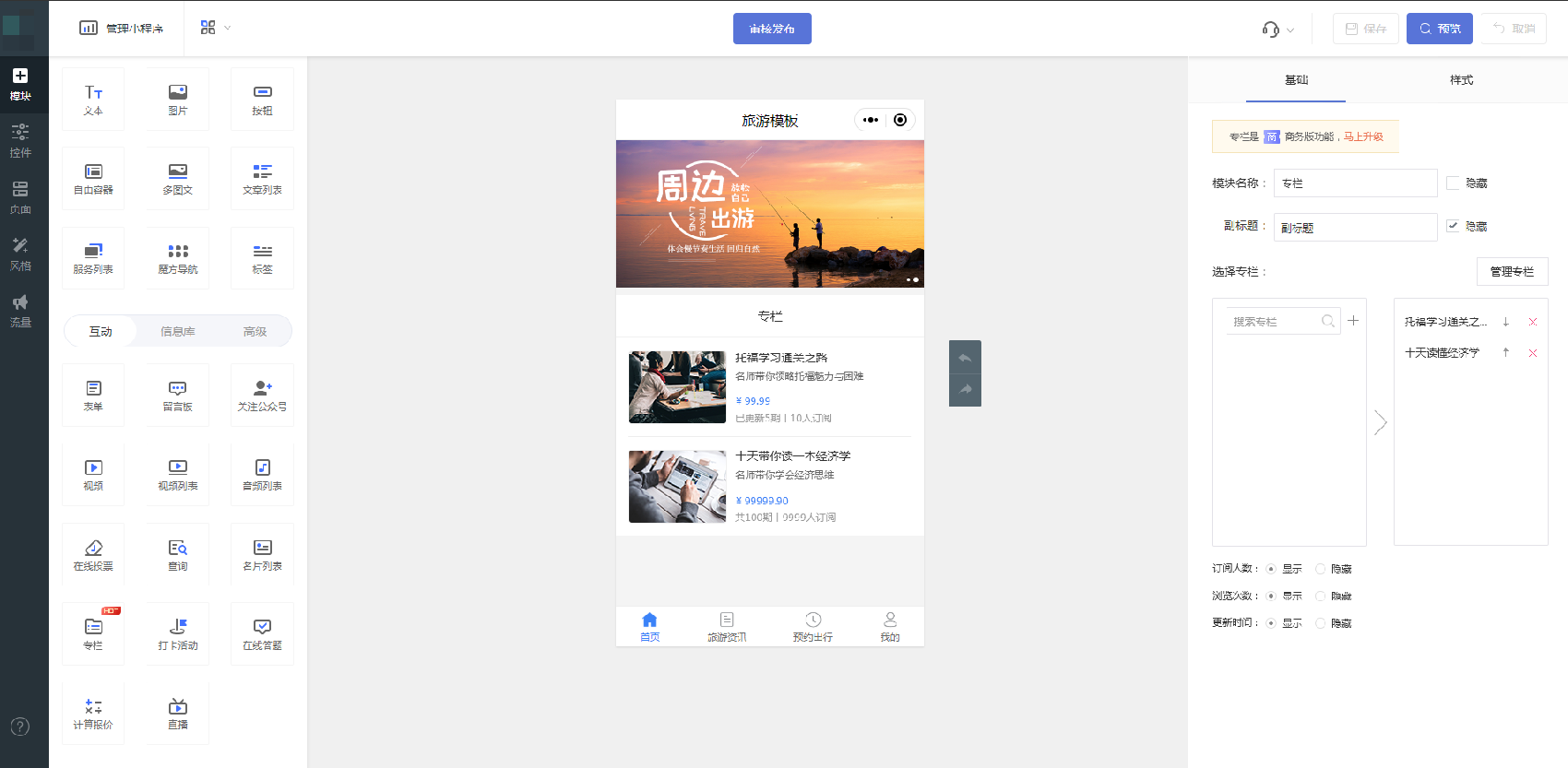Open the 模块 section in left sidebar
The image size is (1568, 768).
(x=20, y=84)
